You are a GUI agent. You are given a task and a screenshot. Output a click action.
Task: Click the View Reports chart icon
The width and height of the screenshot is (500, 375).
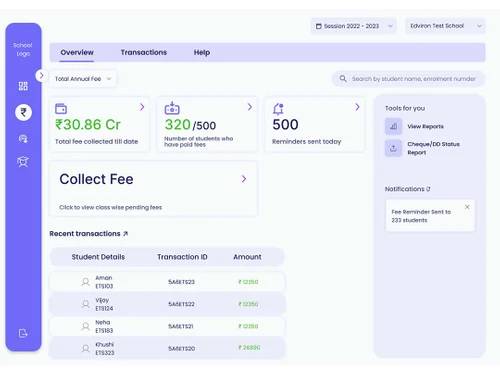click(x=393, y=126)
